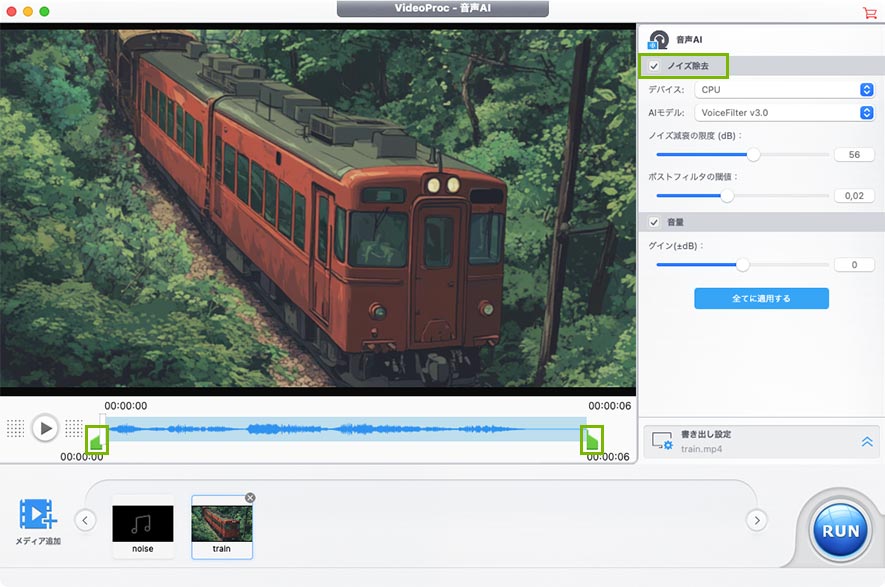Show previous media with left arrow

[85, 520]
